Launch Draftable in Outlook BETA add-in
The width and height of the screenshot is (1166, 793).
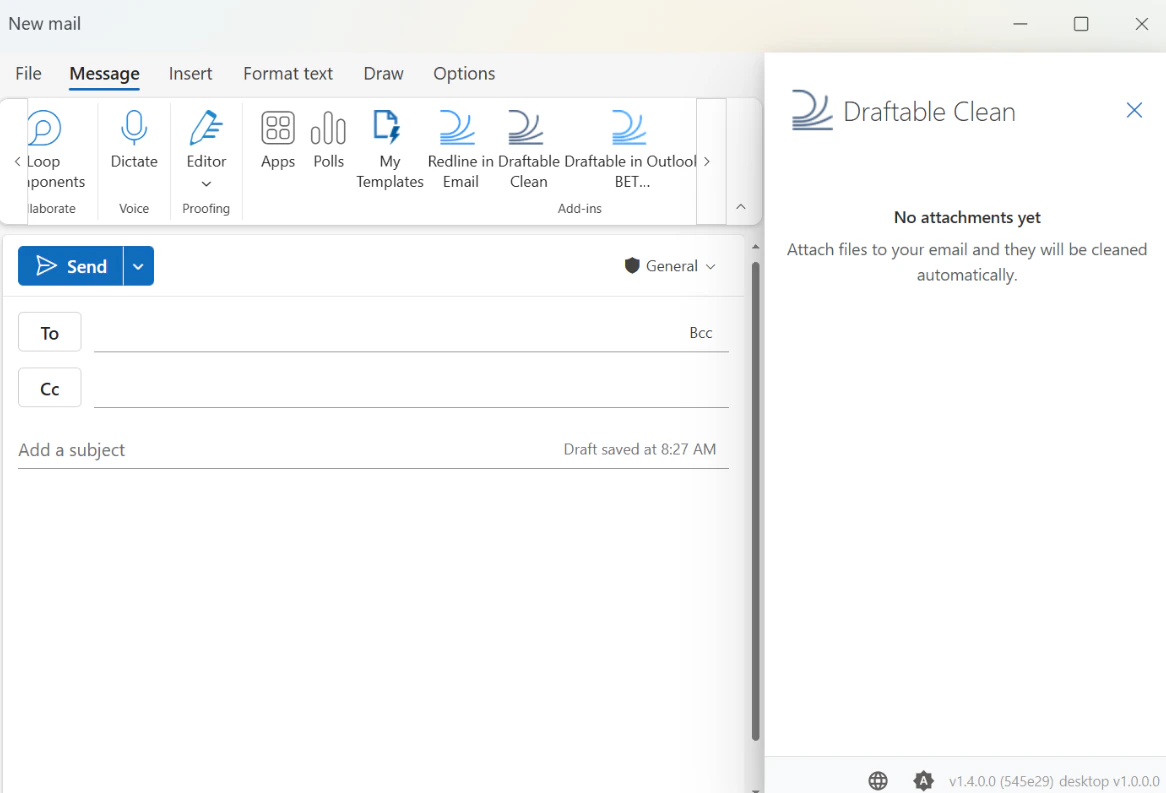(x=630, y=149)
